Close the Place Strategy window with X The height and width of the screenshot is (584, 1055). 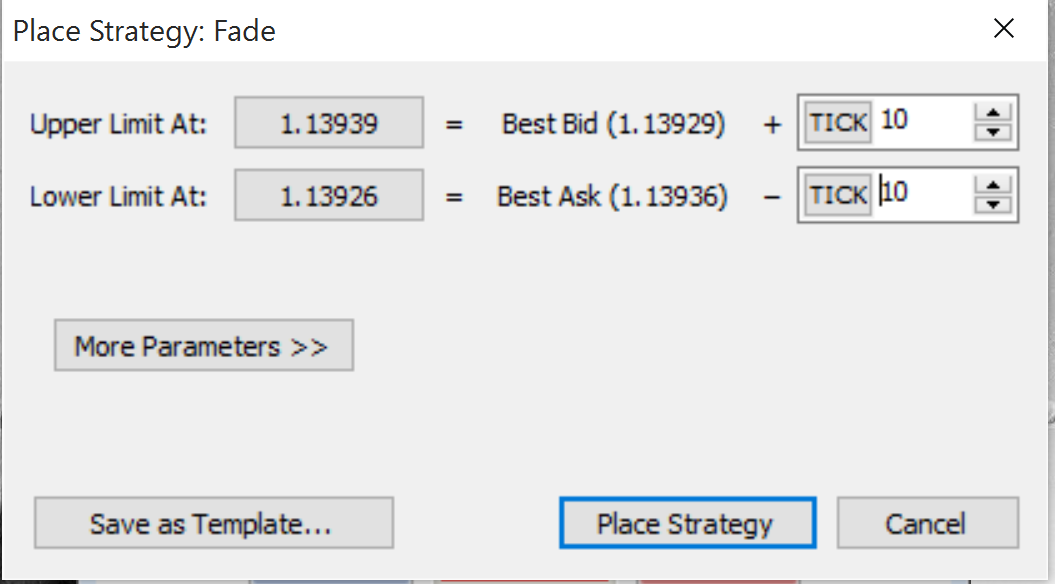tap(1004, 28)
